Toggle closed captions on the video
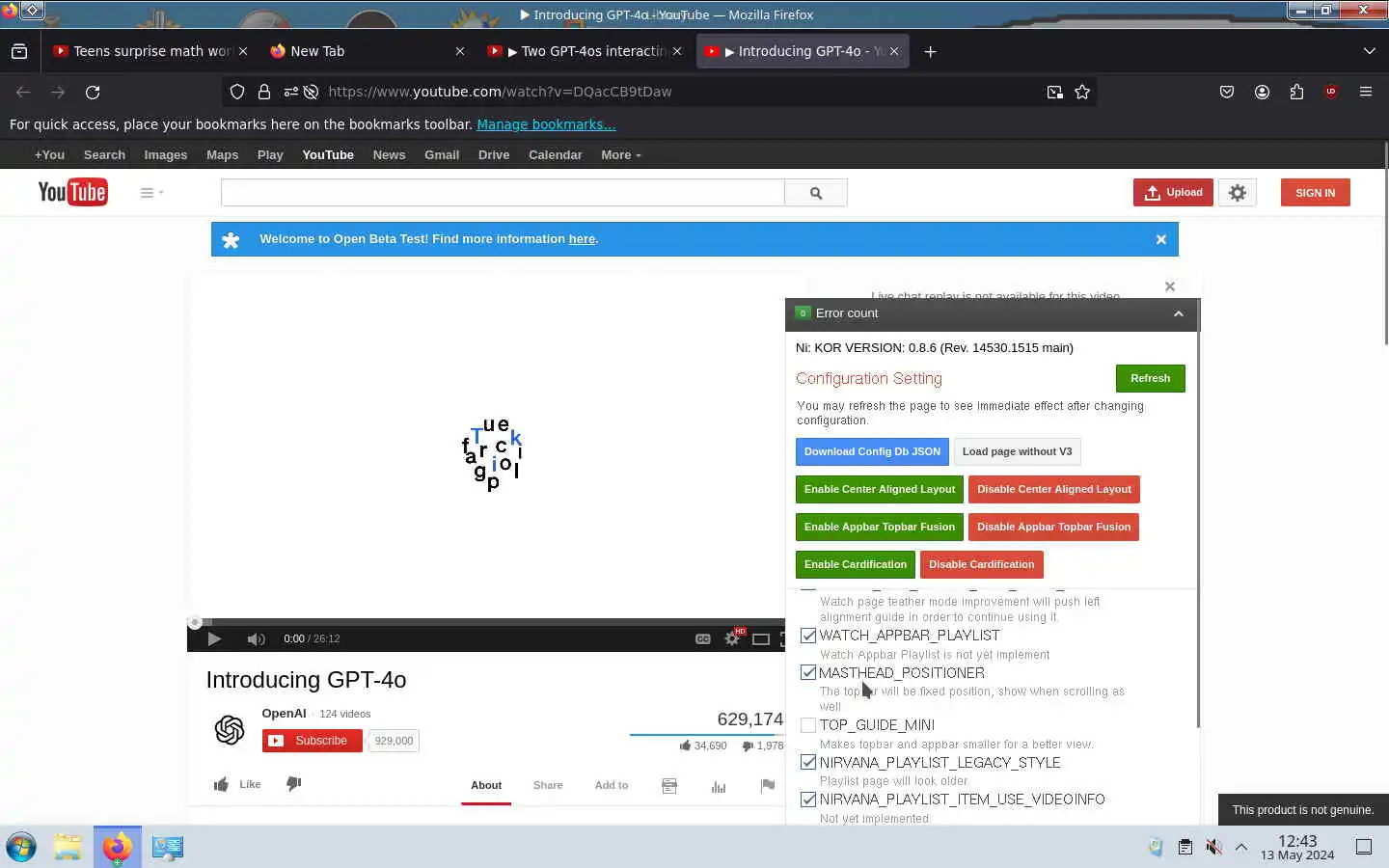 click(x=703, y=638)
